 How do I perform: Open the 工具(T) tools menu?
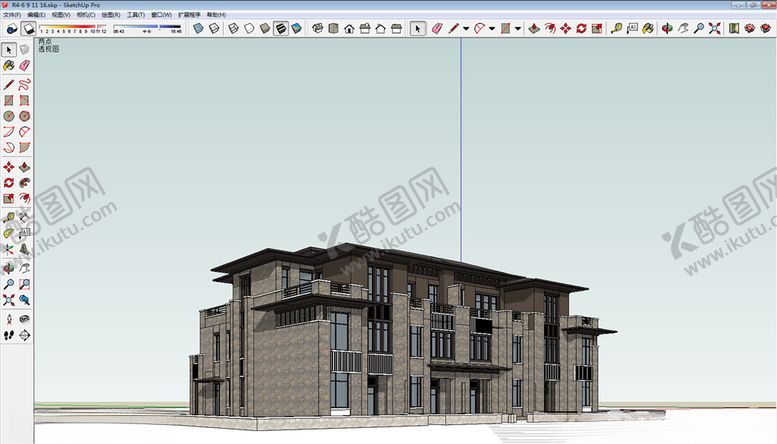click(x=135, y=15)
